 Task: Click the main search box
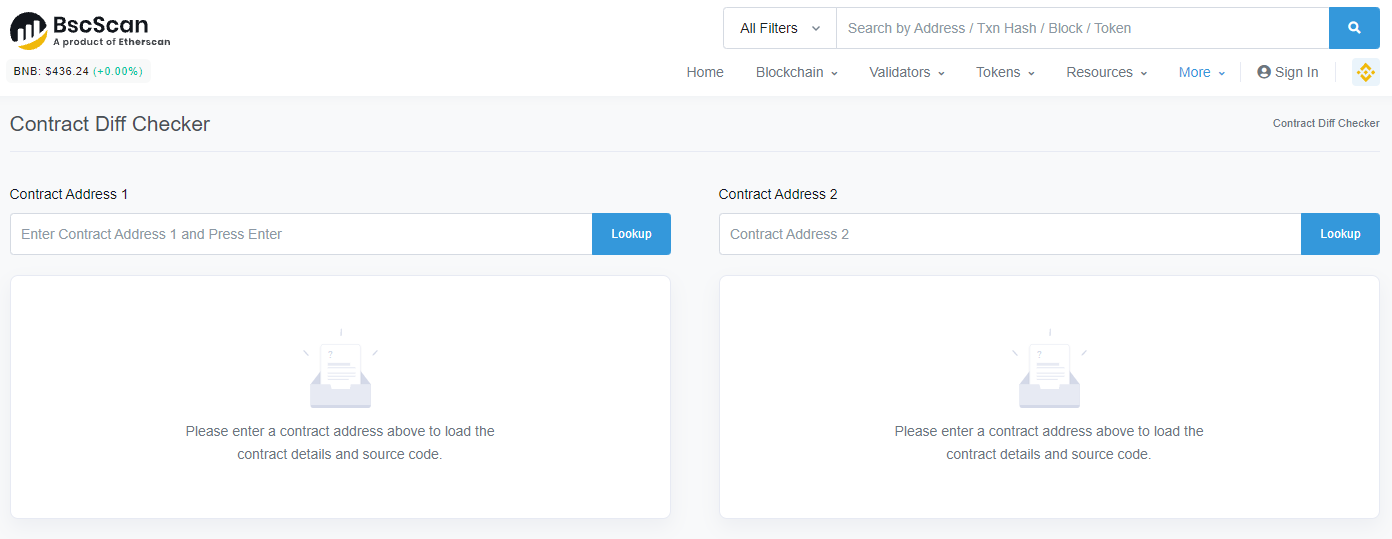(1082, 28)
